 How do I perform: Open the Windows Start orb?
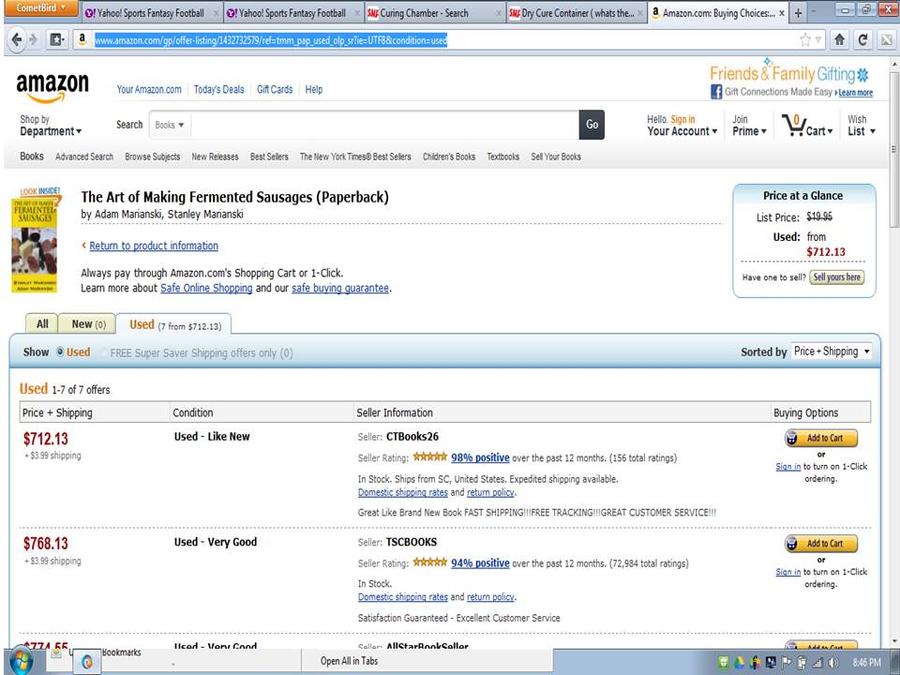tap(20, 661)
